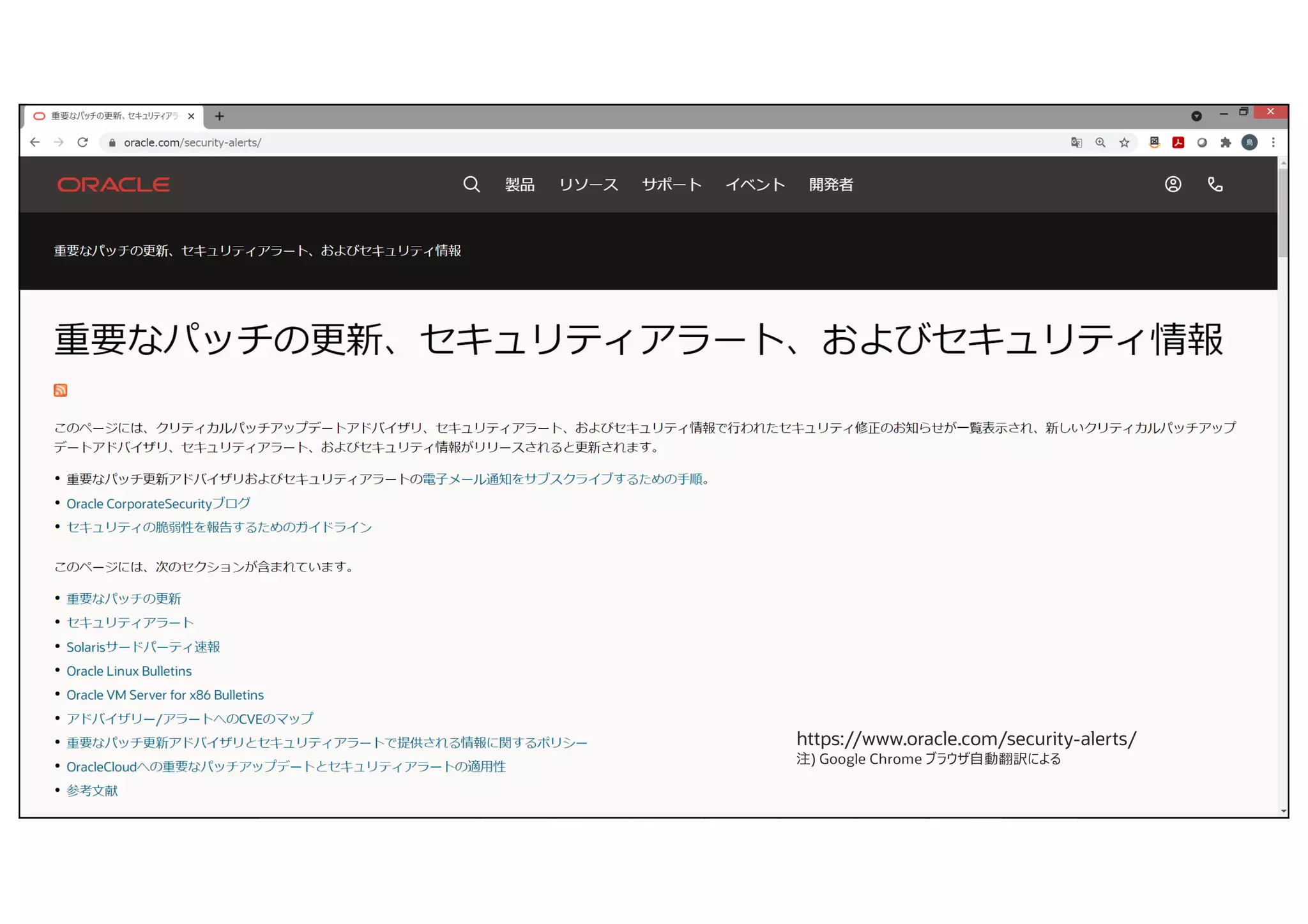Minimize the Chrome window
This screenshot has height=924, width=1308.
tap(1223, 113)
